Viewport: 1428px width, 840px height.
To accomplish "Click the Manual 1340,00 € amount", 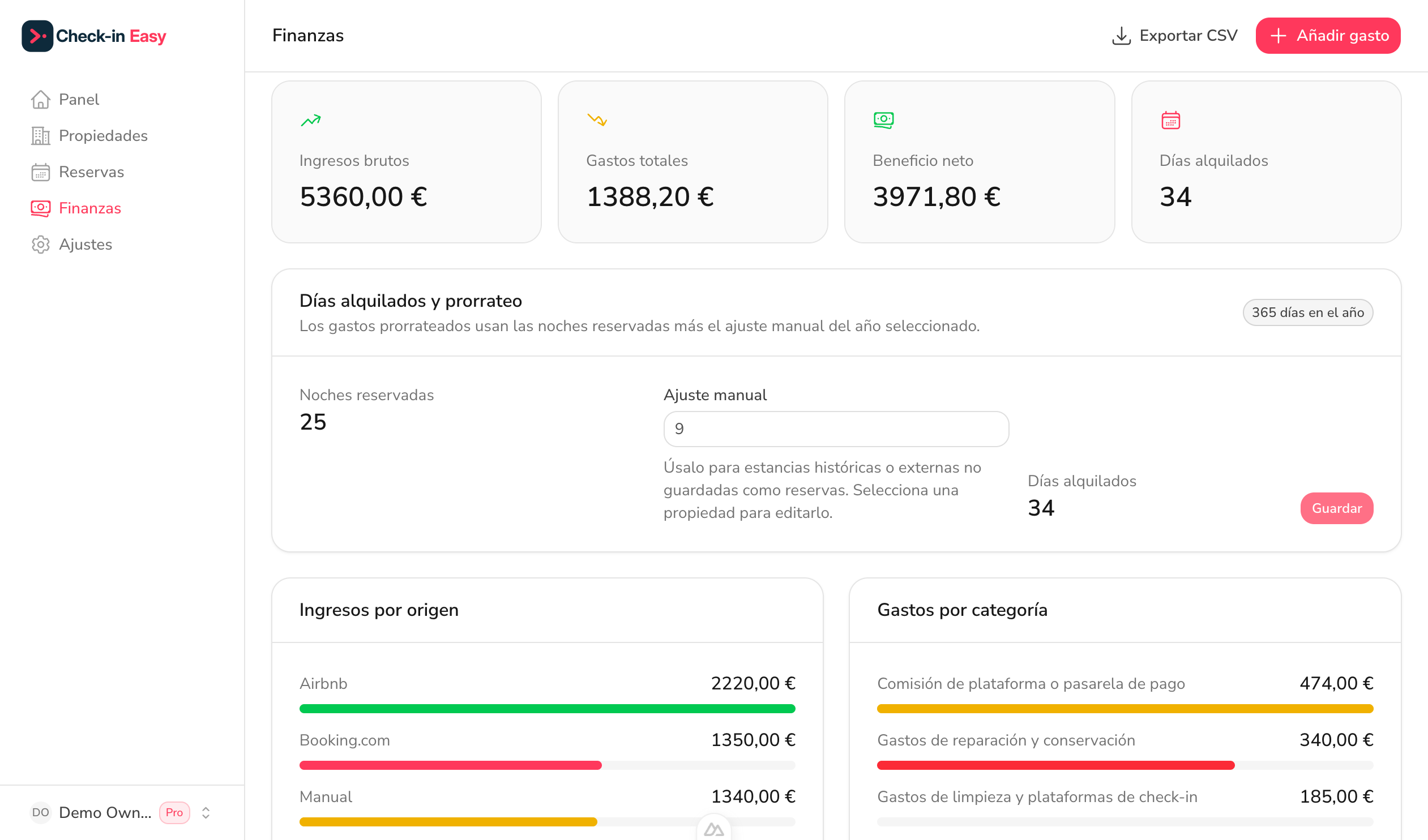I will tap(753, 796).
